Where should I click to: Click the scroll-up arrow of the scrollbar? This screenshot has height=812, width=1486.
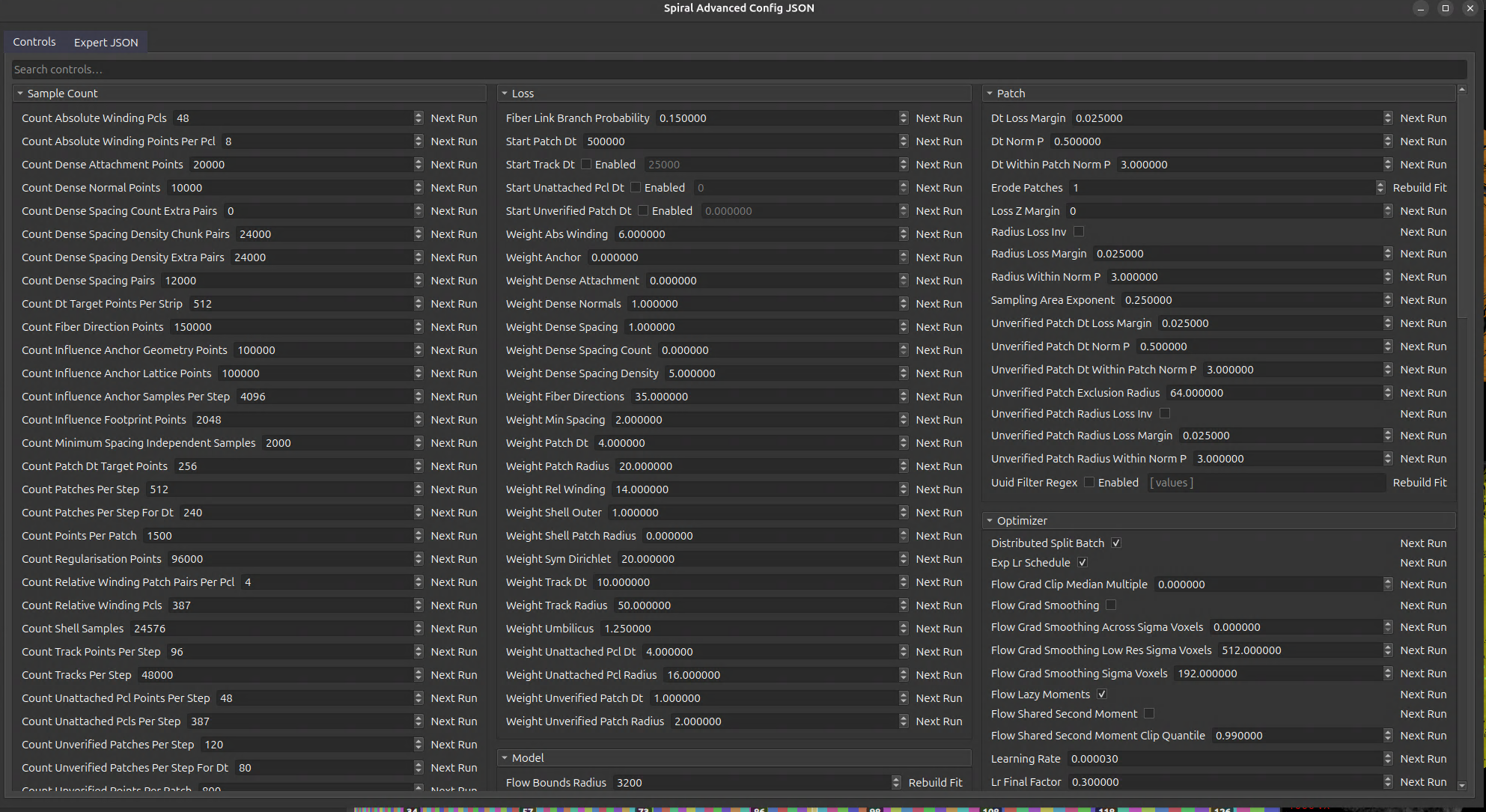pos(1462,89)
